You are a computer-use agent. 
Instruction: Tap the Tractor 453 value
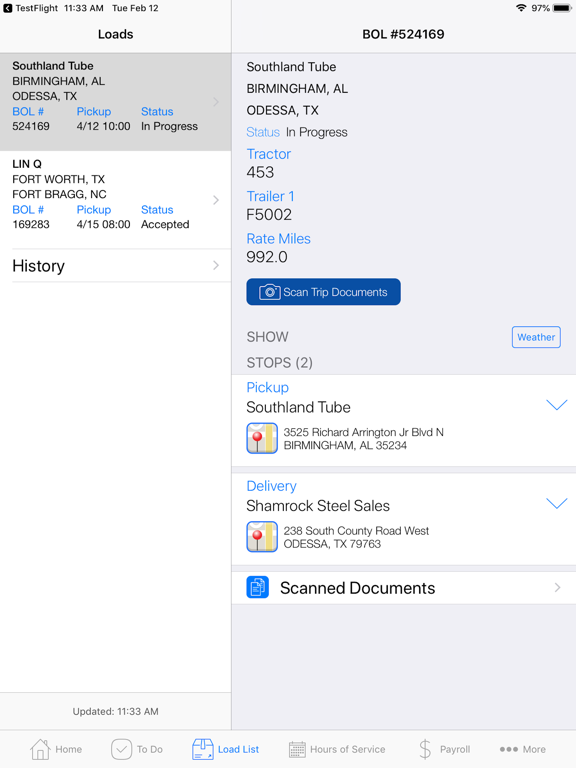260,172
